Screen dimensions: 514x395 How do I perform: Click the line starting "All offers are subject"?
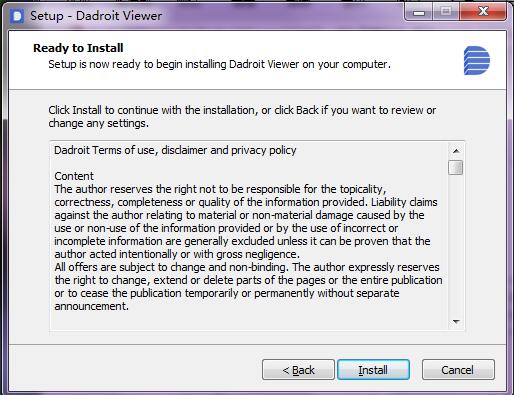(247, 267)
